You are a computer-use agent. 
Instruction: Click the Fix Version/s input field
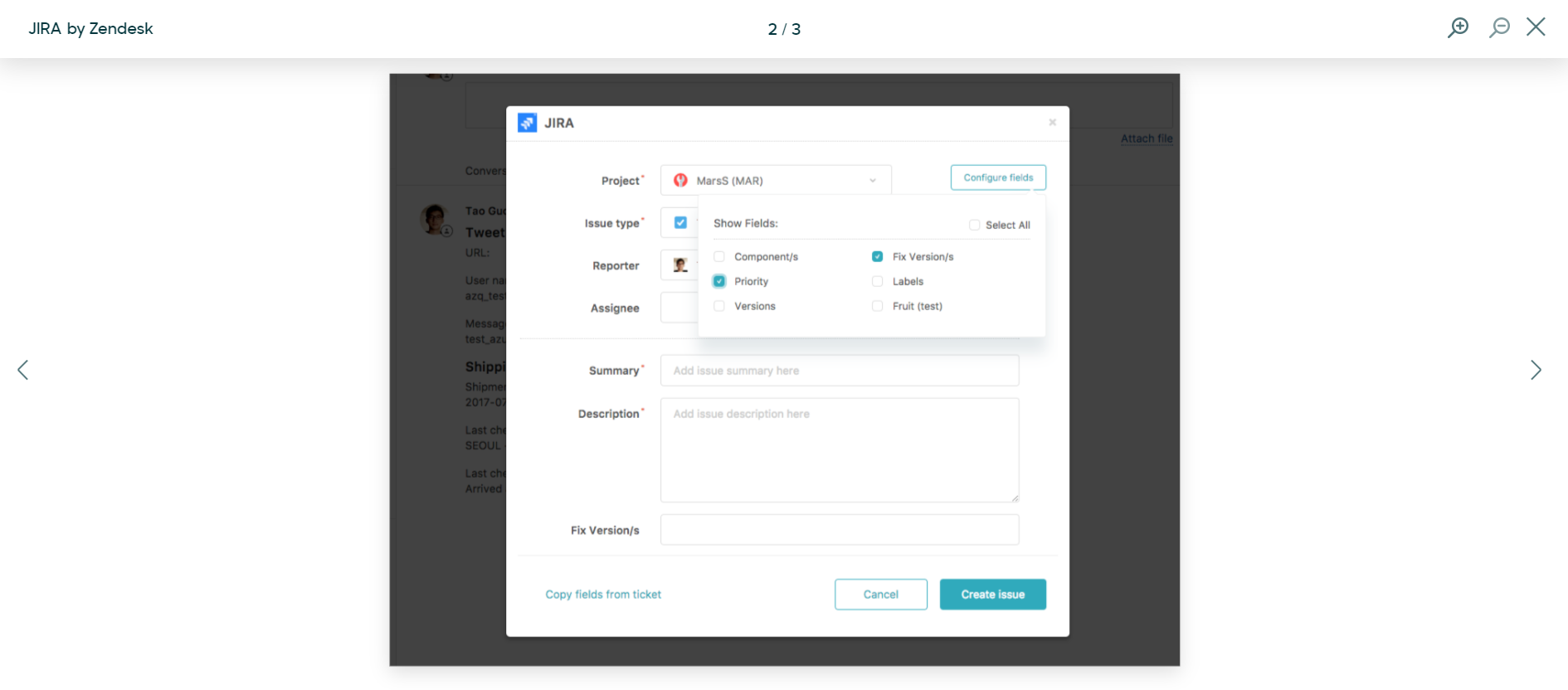[x=840, y=530]
